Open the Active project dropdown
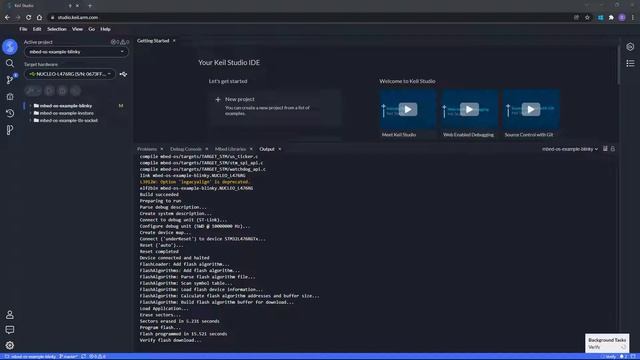Viewport: 640px width, 360px height. (76, 52)
